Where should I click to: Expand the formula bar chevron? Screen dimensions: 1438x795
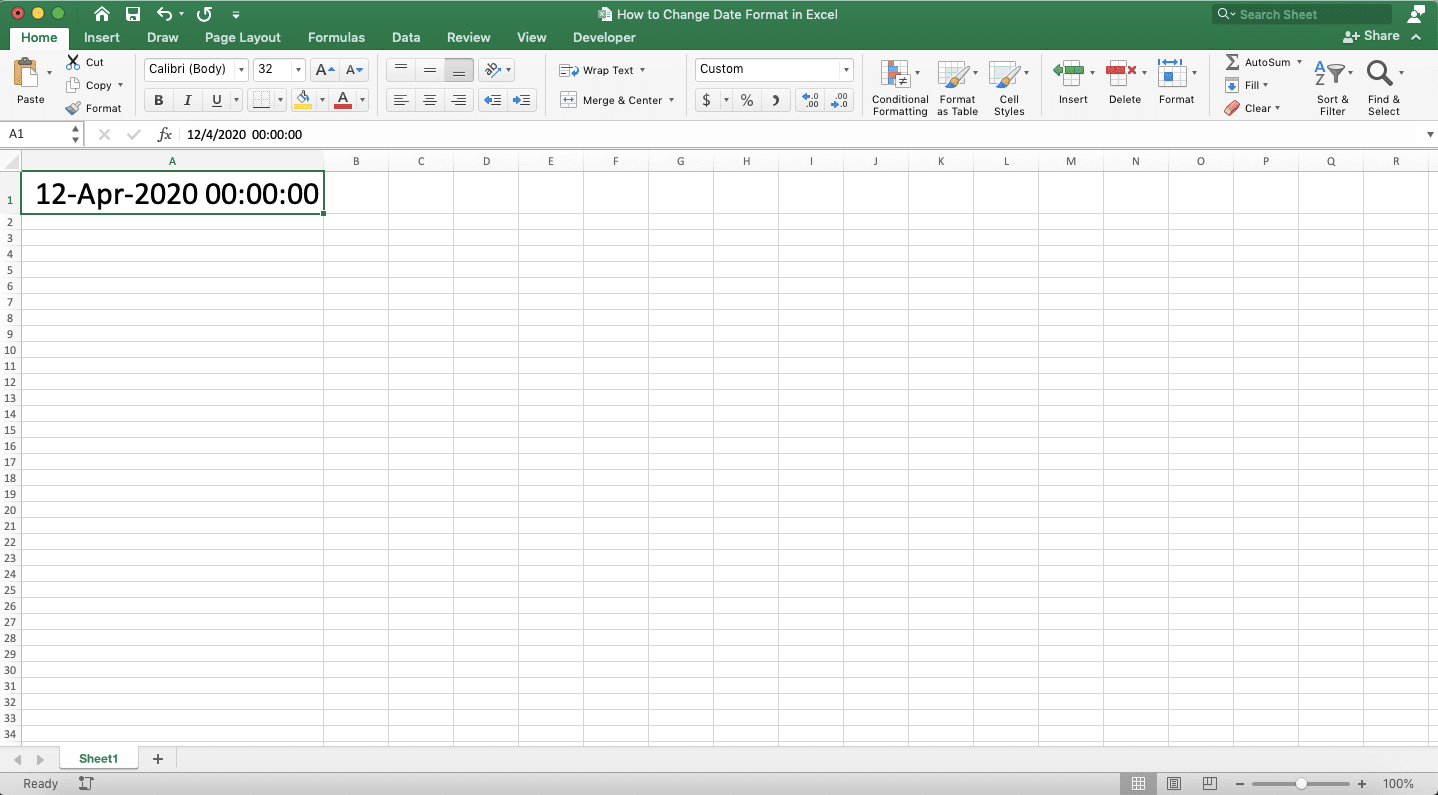(x=1430, y=134)
